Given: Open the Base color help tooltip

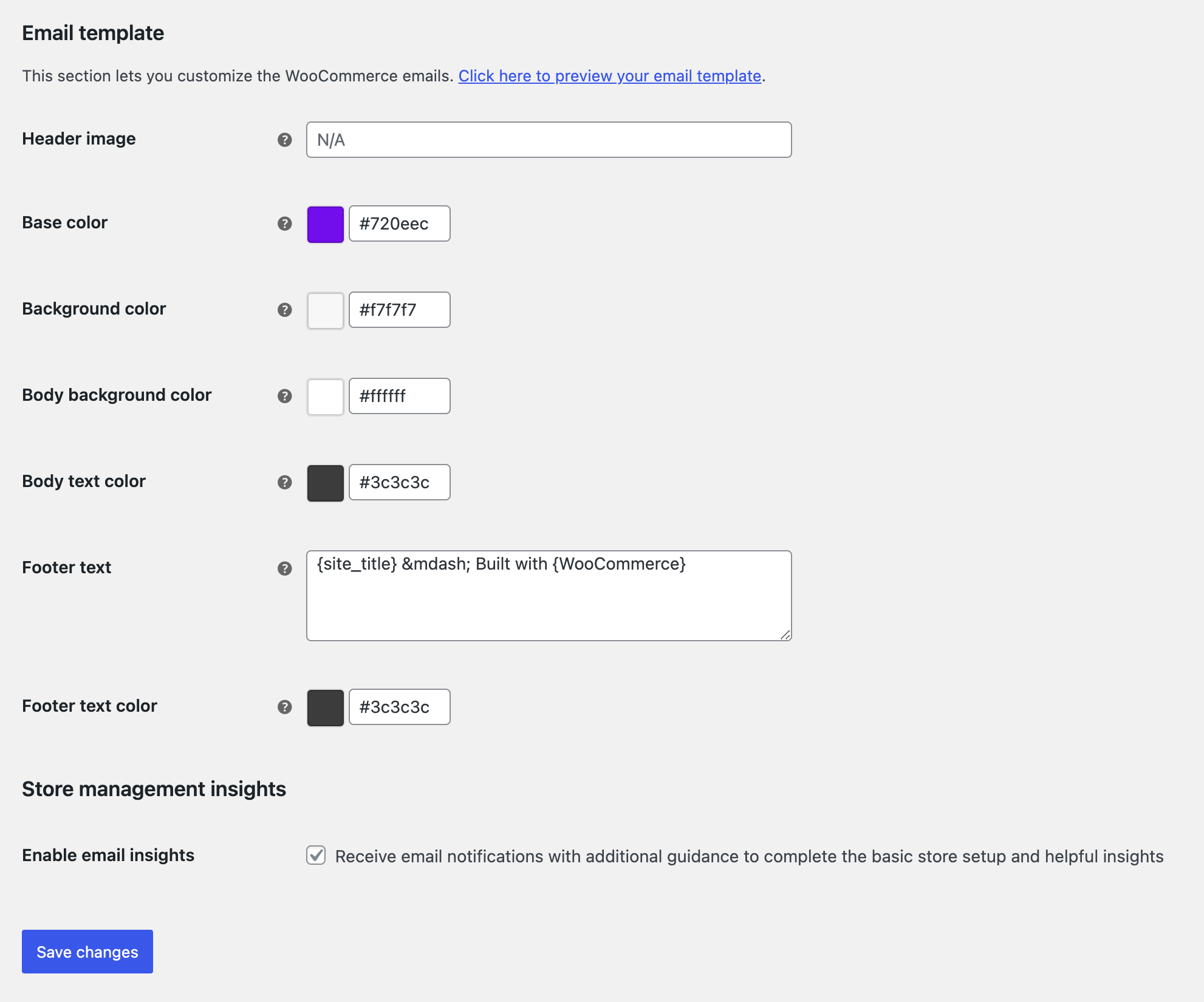Looking at the screenshot, I should (284, 223).
